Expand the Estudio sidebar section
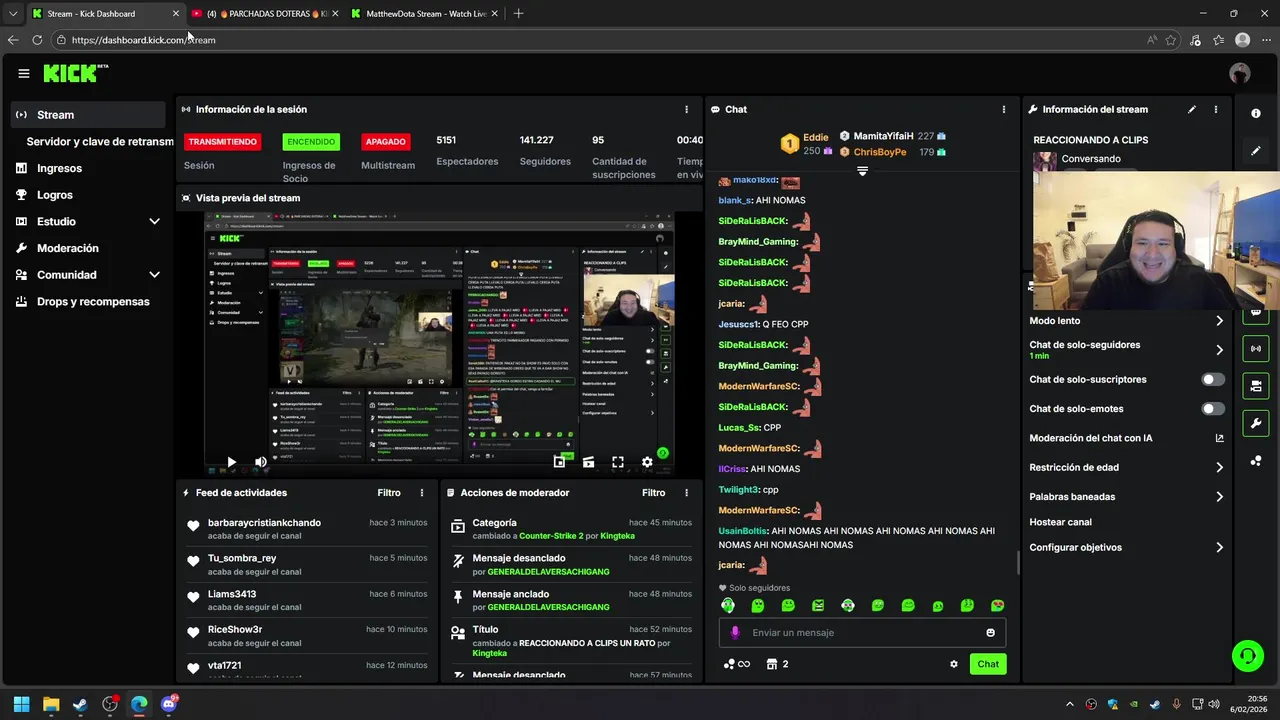Screen dimensions: 1280x720 click(154, 221)
